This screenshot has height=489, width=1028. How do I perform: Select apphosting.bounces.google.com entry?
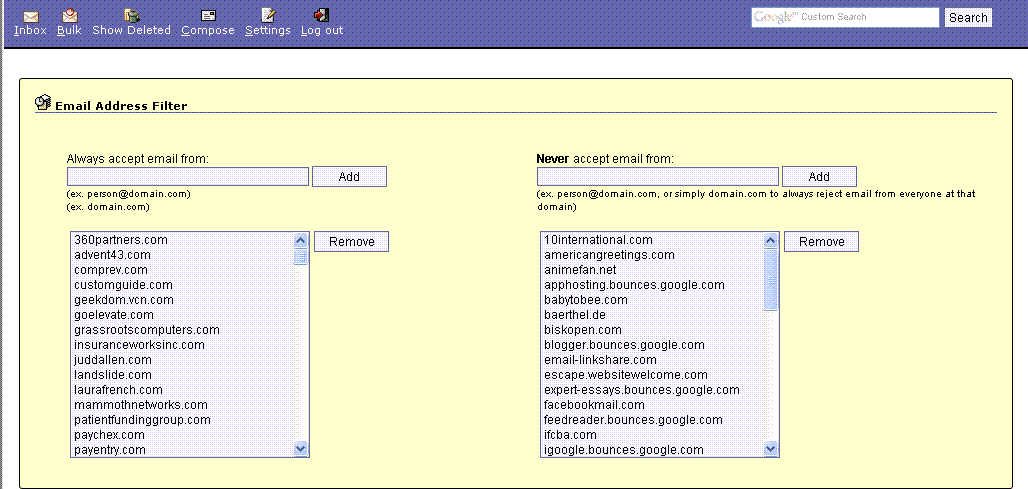(x=653, y=285)
